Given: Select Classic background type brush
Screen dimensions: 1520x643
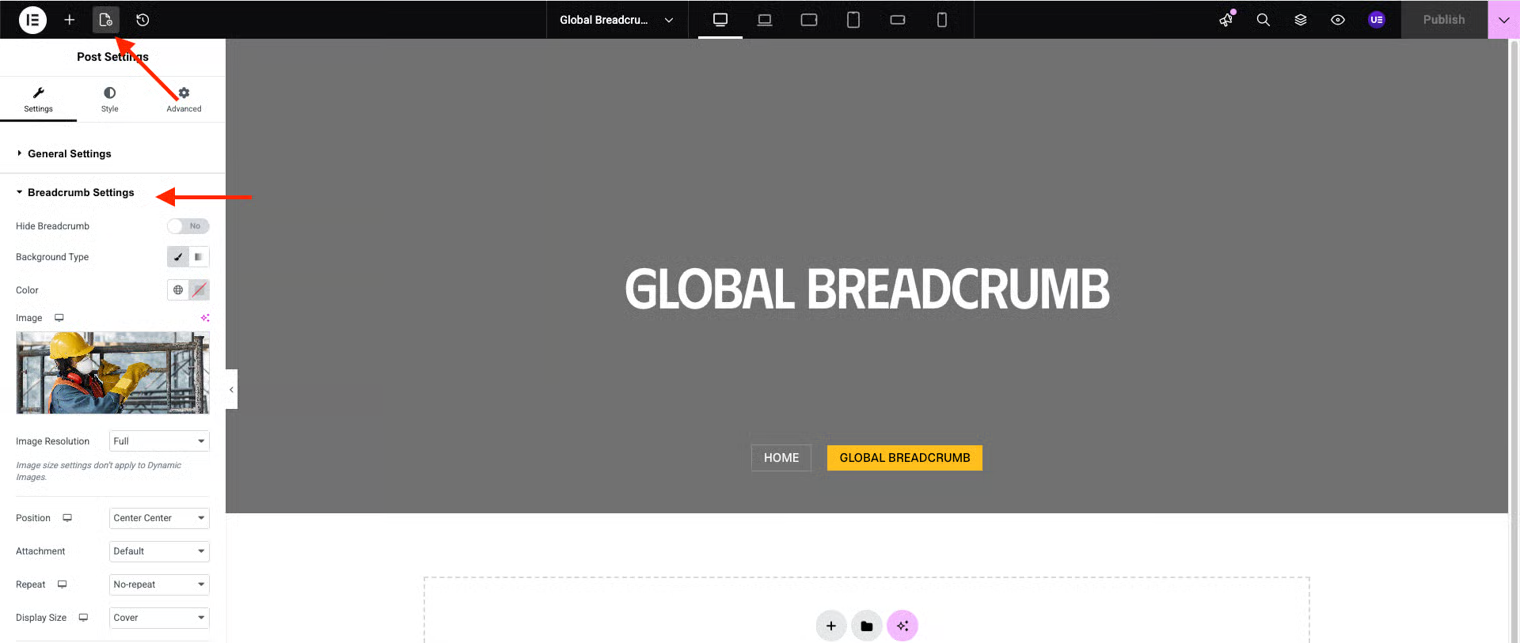Looking at the screenshot, I should point(178,257).
